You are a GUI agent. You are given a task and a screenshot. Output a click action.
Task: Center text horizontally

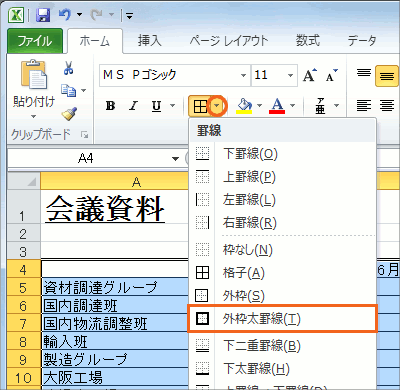[387, 106]
